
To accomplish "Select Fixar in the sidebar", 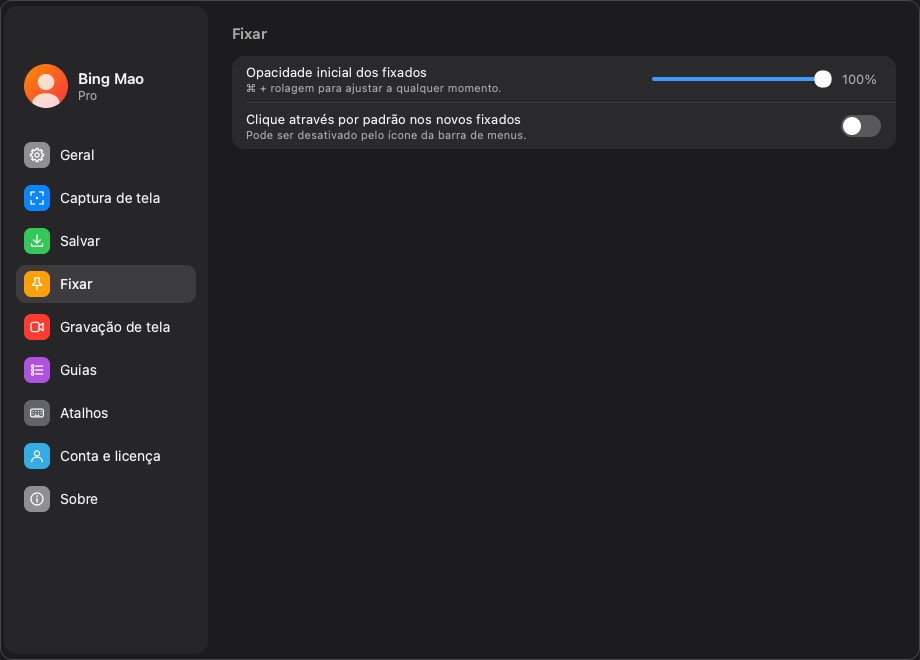I will (106, 284).
